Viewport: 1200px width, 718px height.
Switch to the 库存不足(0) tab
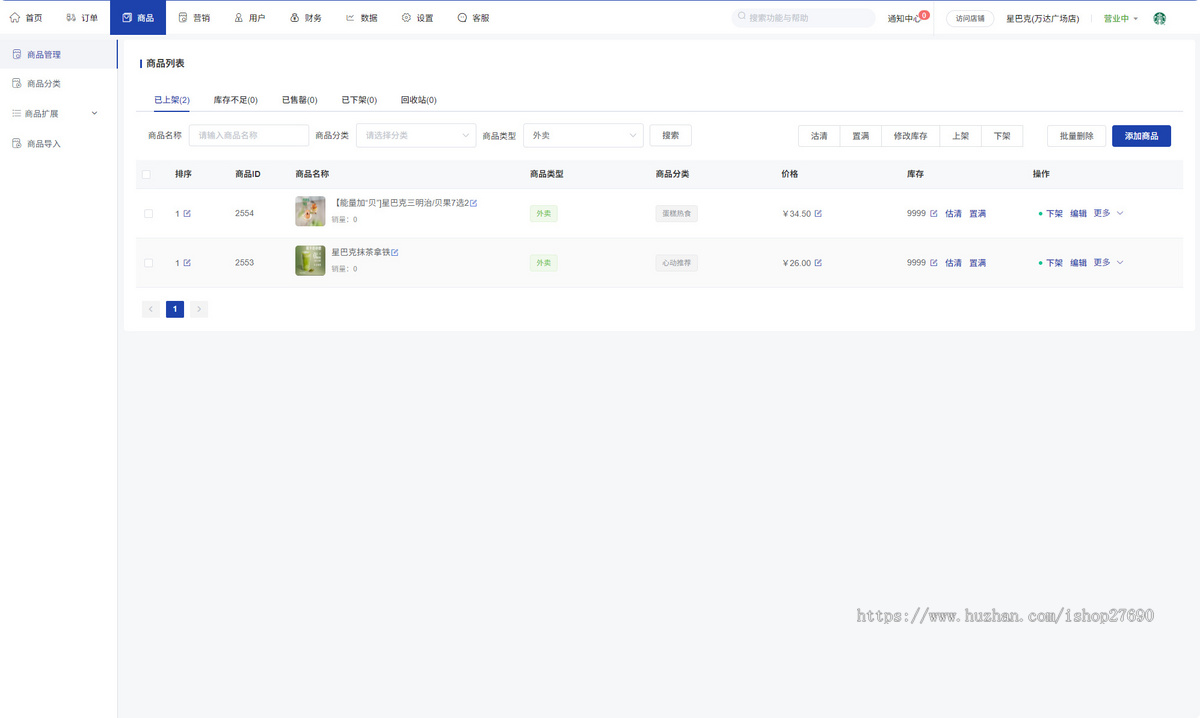tap(236, 100)
